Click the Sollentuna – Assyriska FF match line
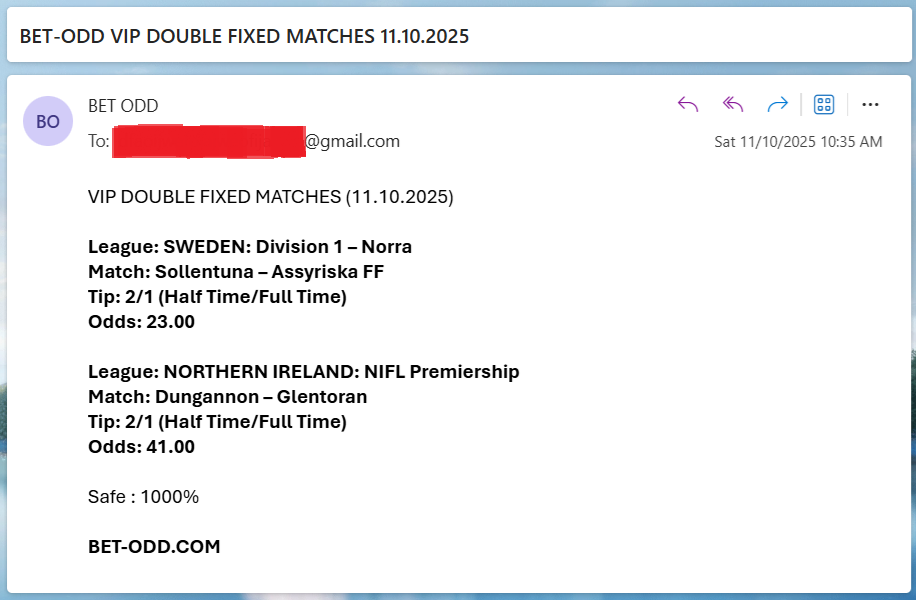 coord(236,272)
